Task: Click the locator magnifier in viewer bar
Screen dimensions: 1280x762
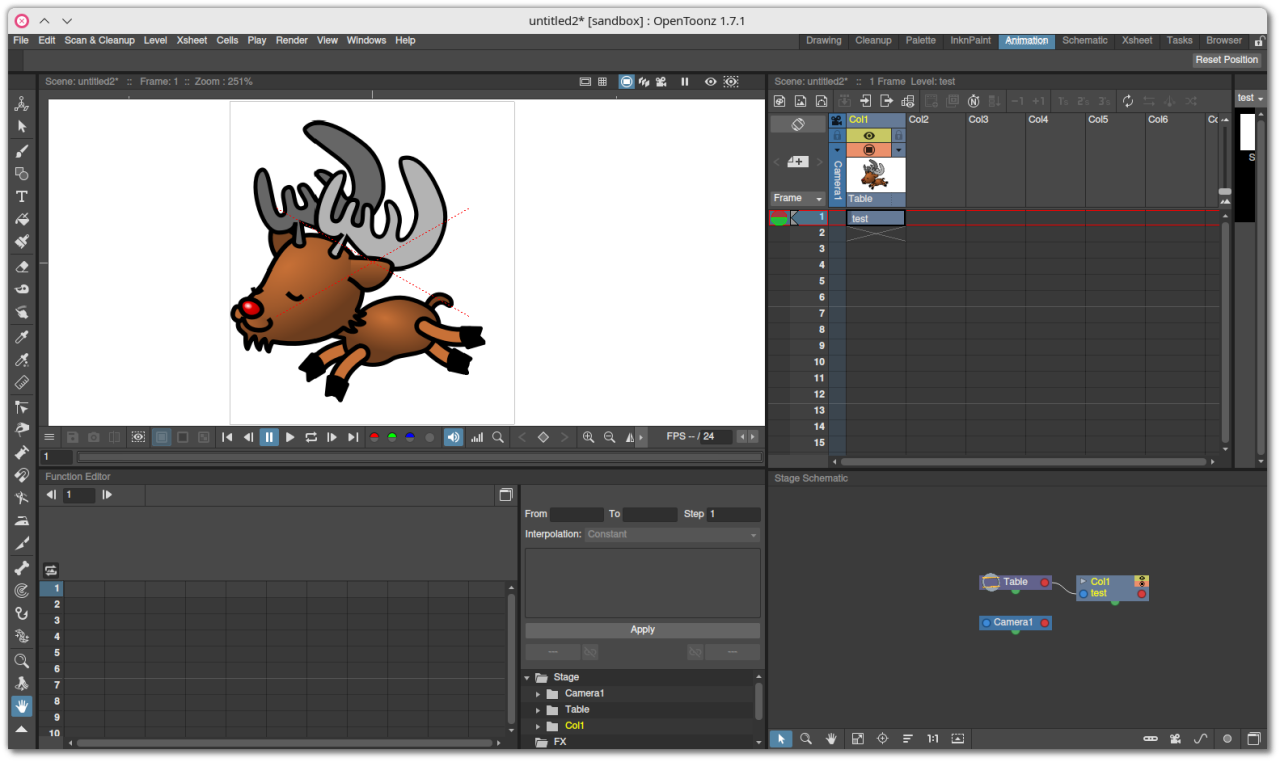Action: pyautogui.click(x=498, y=437)
